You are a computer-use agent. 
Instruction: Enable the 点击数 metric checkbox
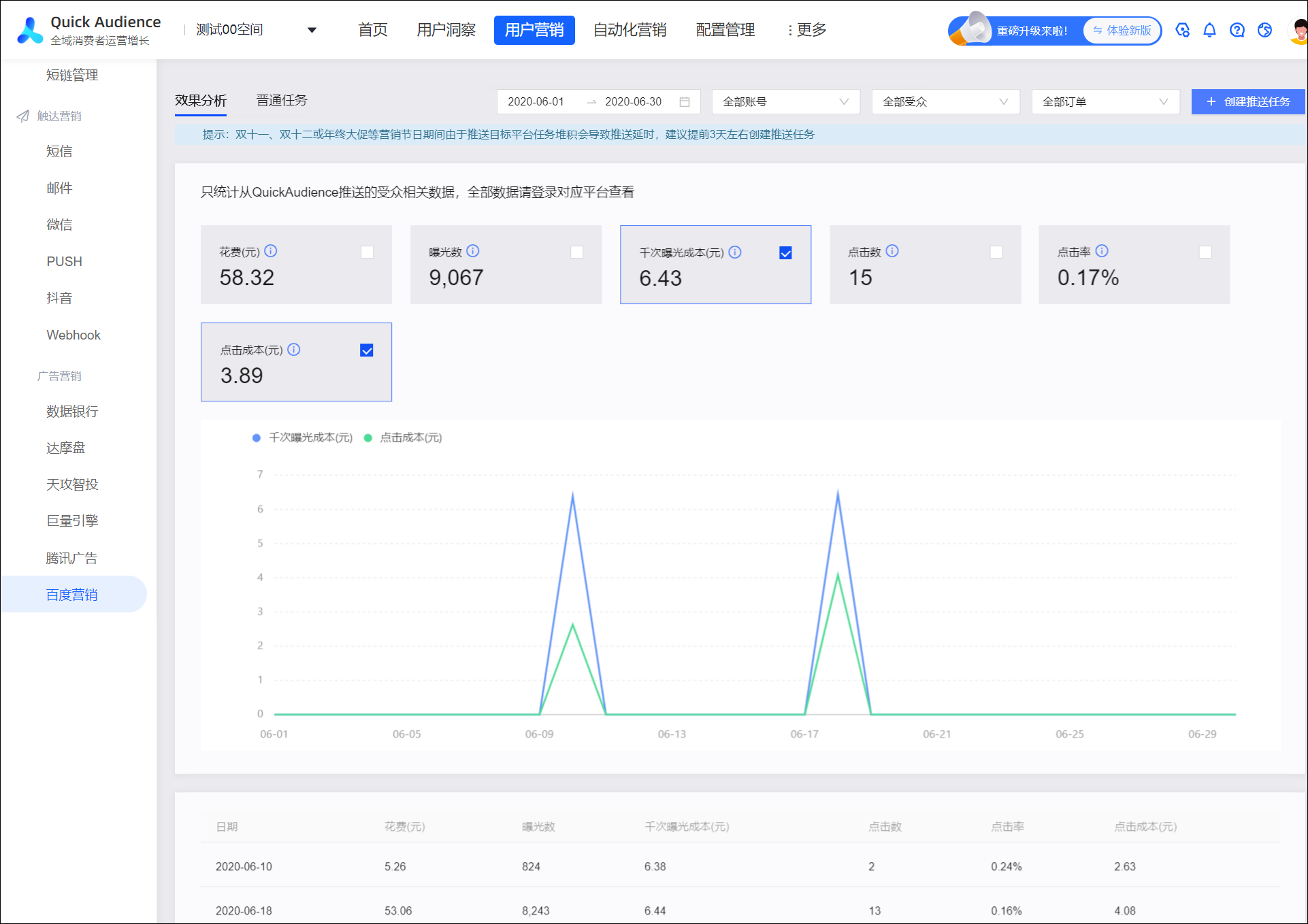(996, 252)
